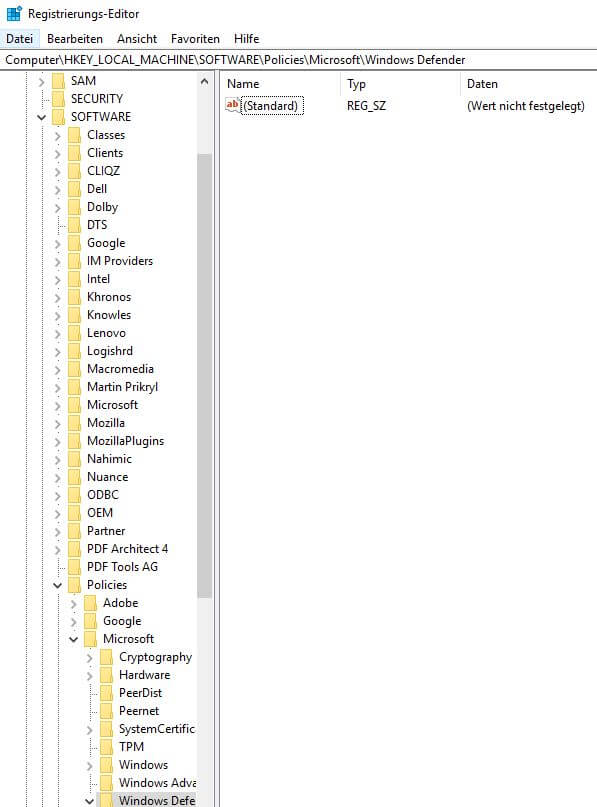Open the Ansicht menu

coord(137,39)
